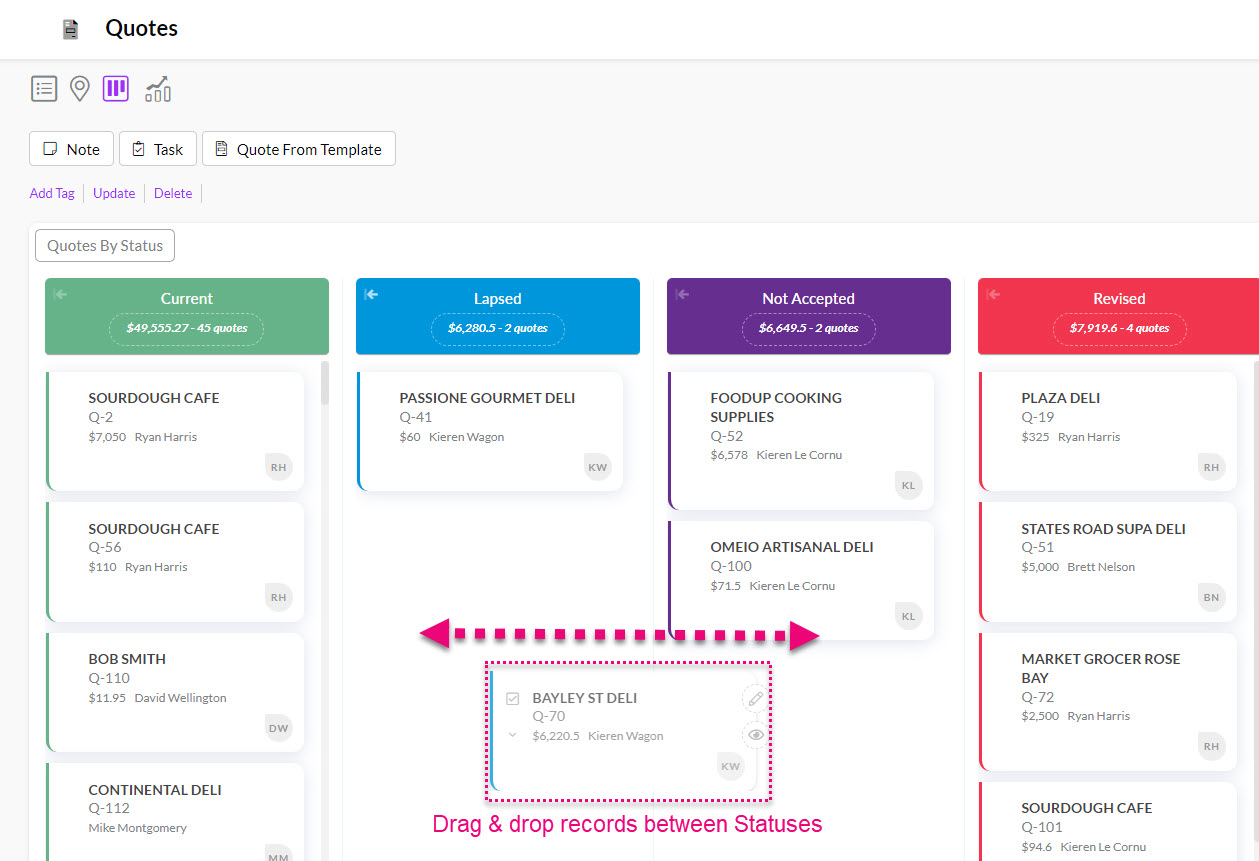The image size is (1259, 861).
Task: Click the Add Tag link
Action: point(52,193)
